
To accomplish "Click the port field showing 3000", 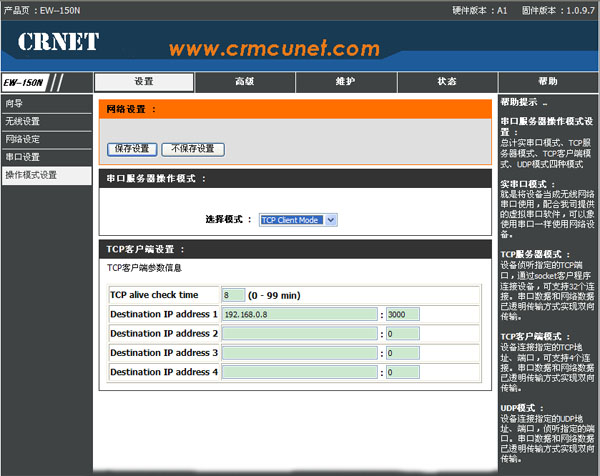I will tap(403, 314).
